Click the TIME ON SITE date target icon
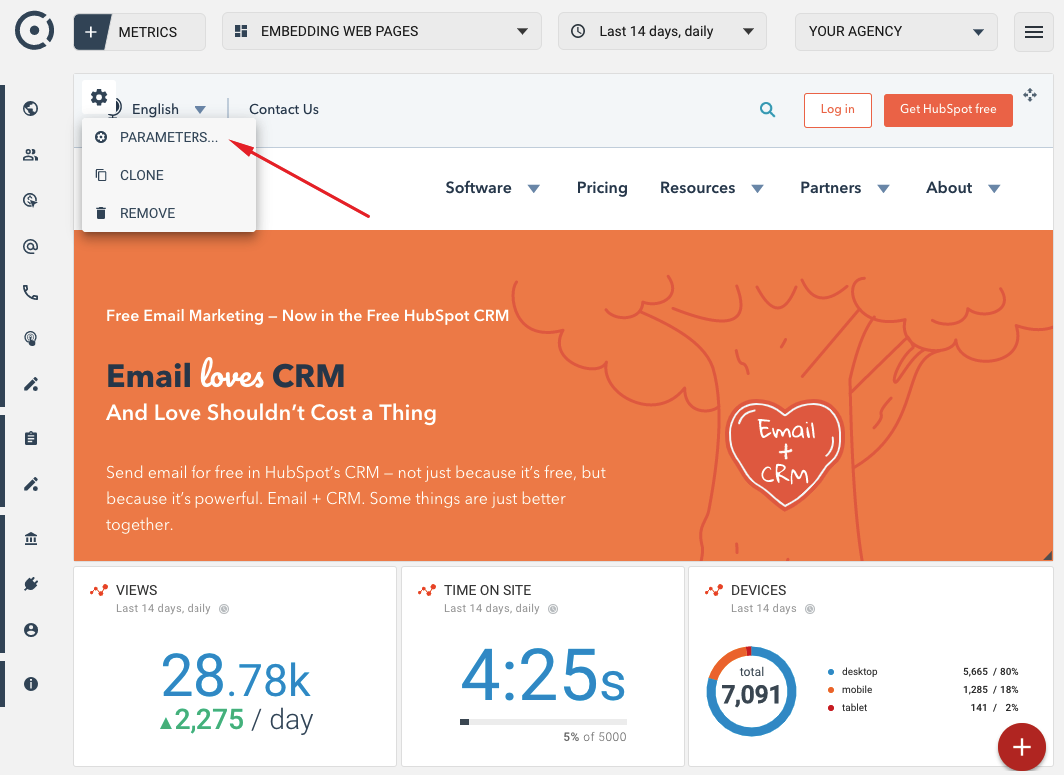This screenshot has height=775, width=1064. pyautogui.click(x=553, y=609)
